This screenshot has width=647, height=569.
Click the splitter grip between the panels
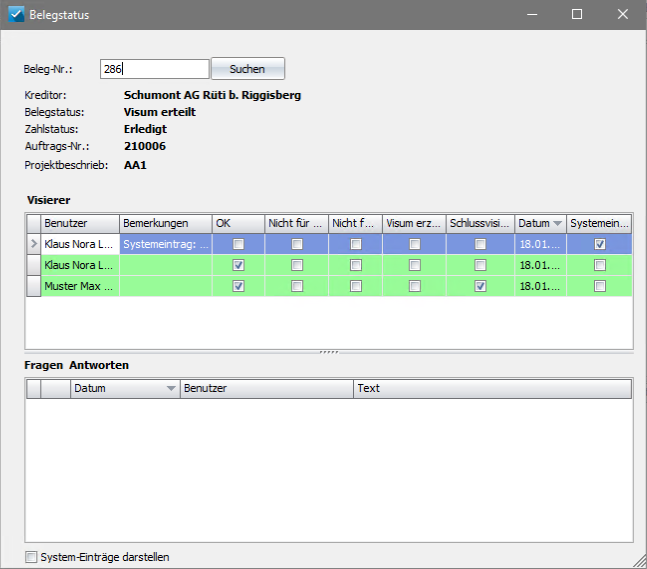click(x=329, y=352)
